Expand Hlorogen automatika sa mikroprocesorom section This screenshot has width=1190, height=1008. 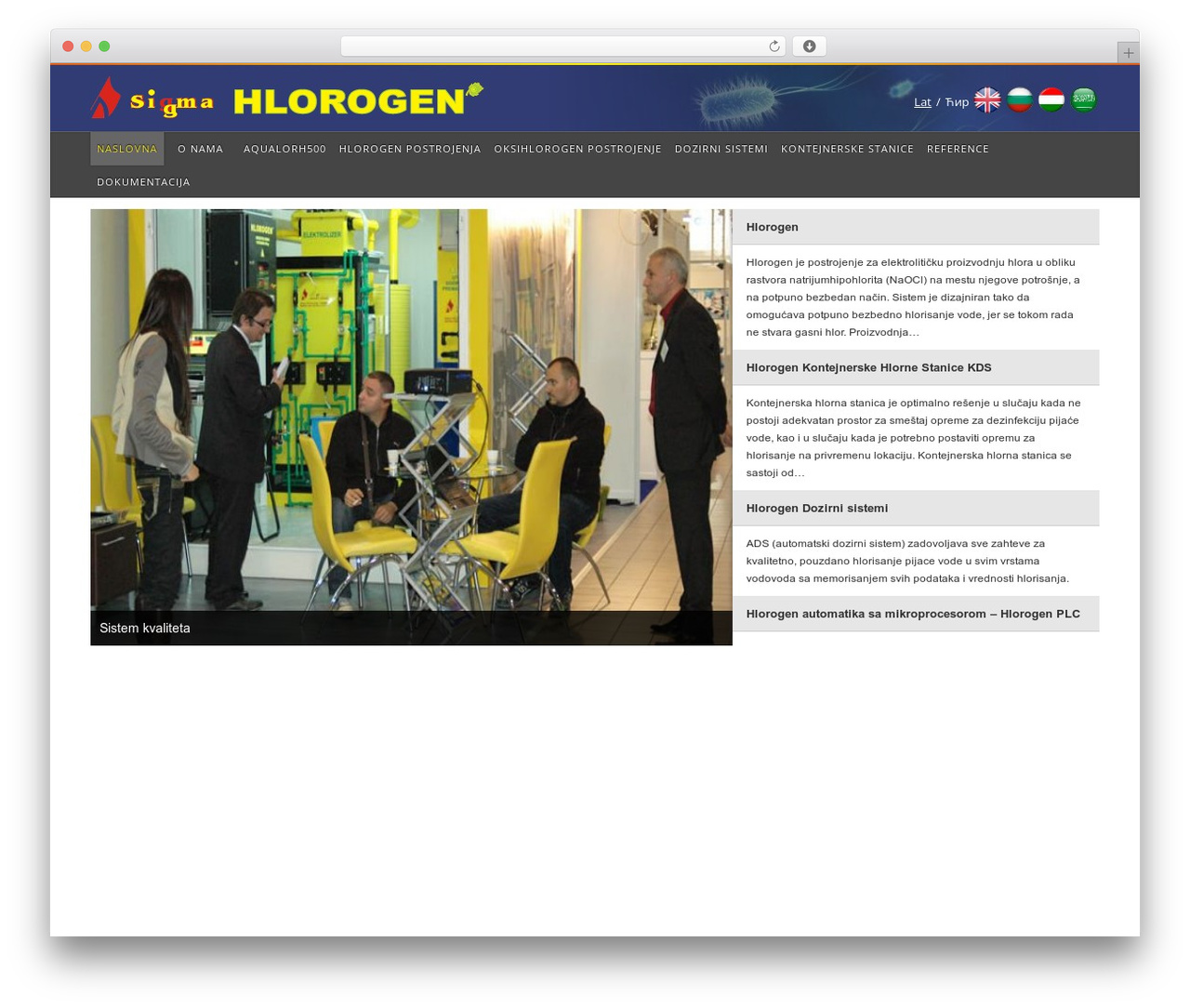point(916,614)
